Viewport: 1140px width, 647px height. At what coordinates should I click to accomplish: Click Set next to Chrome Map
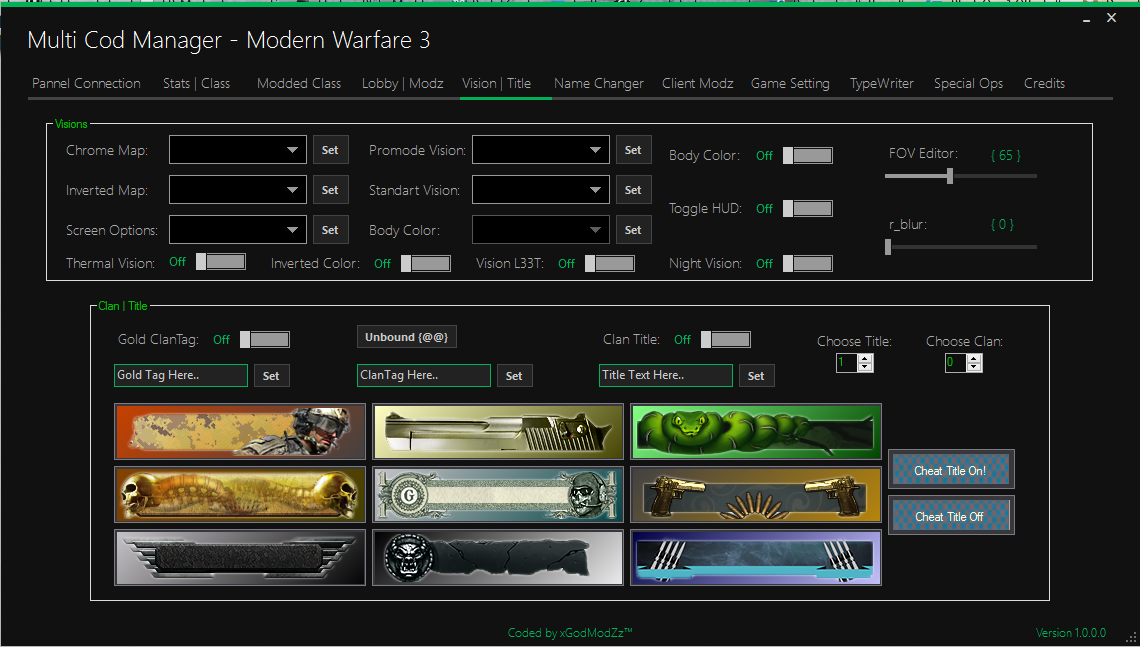pyautogui.click(x=330, y=150)
